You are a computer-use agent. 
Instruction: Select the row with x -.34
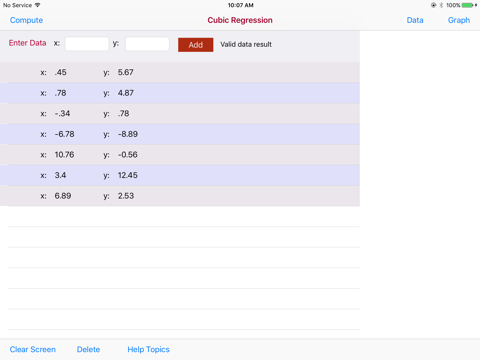click(180, 114)
